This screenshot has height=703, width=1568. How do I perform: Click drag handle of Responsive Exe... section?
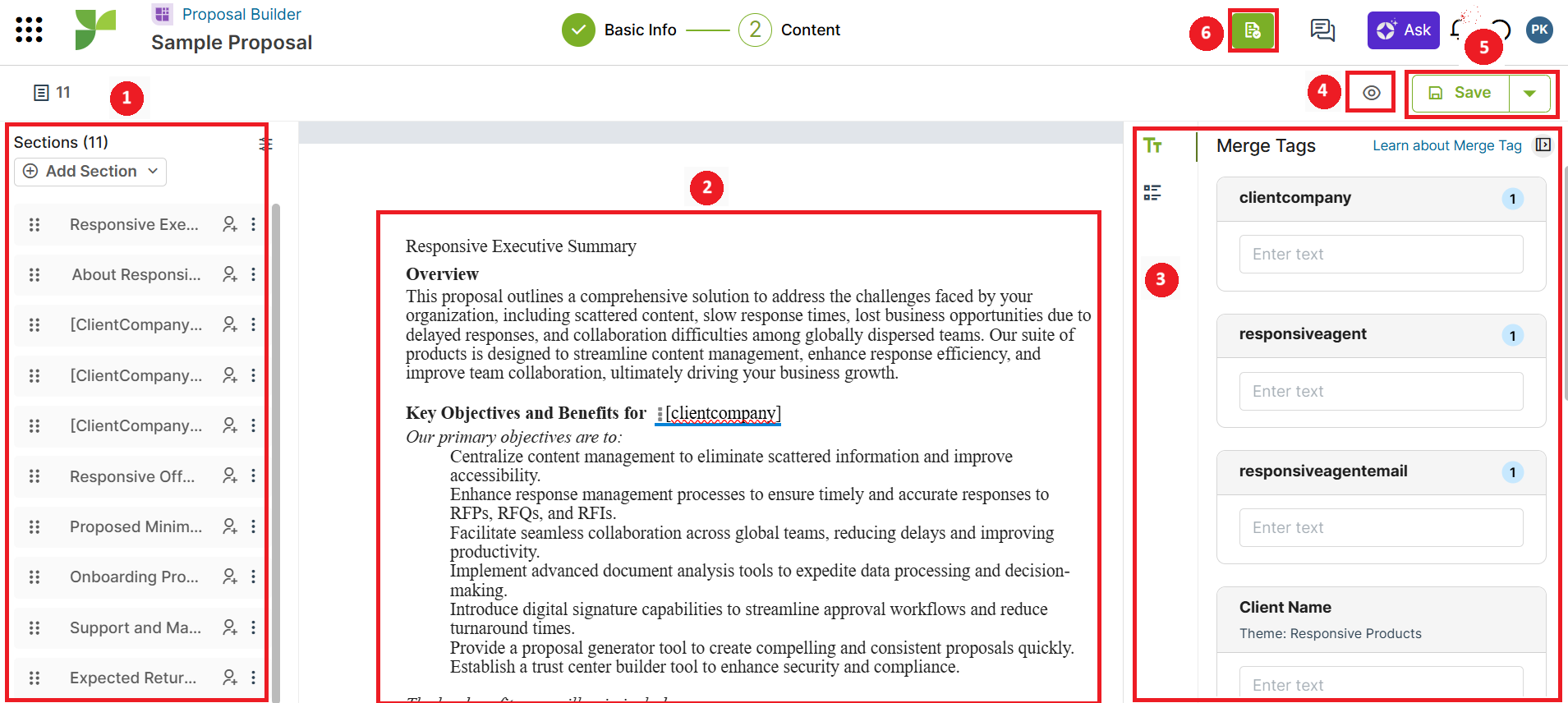click(x=34, y=224)
